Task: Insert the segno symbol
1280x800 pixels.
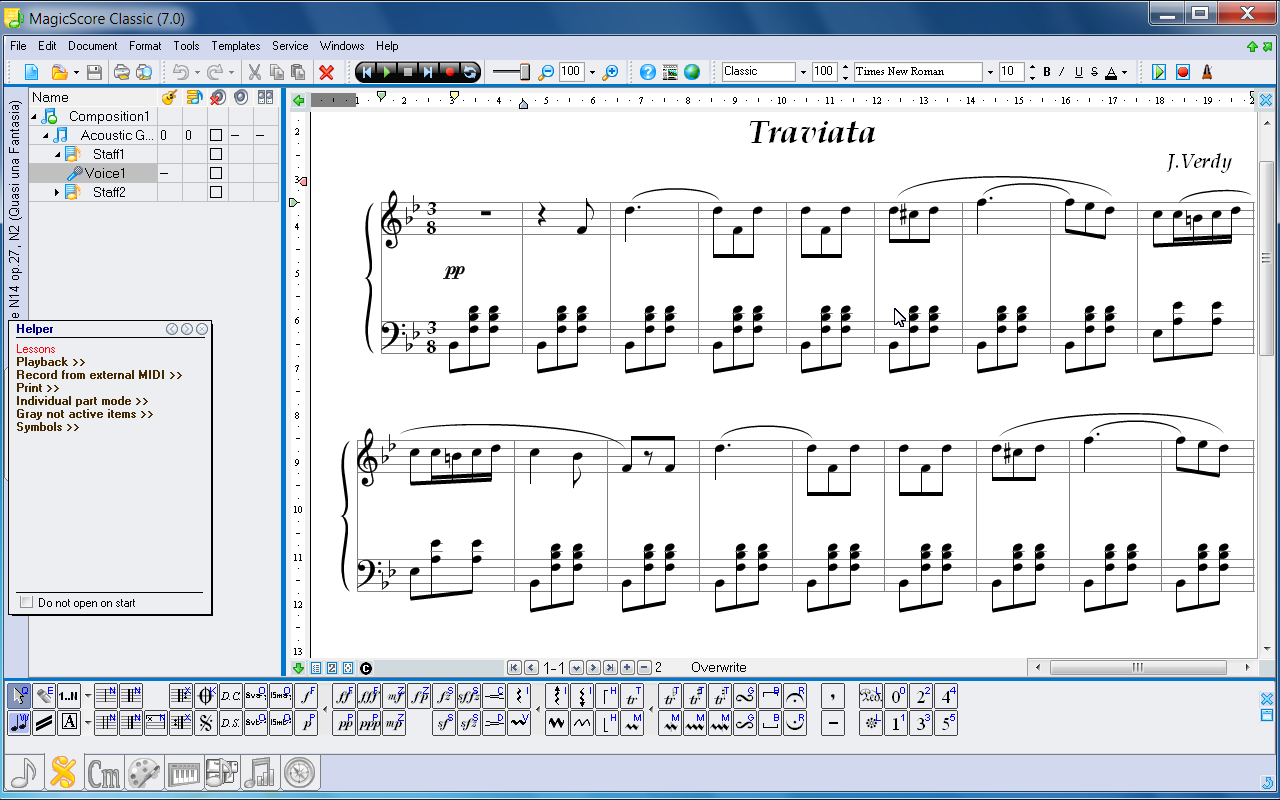Action: [x=206, y=723]
